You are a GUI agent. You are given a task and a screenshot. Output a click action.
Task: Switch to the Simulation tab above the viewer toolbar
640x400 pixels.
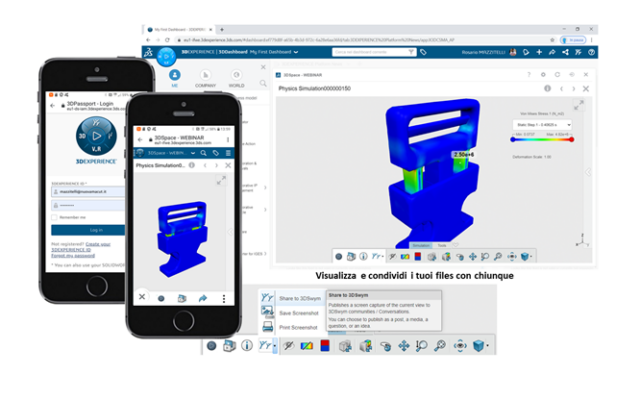[421, 245]
